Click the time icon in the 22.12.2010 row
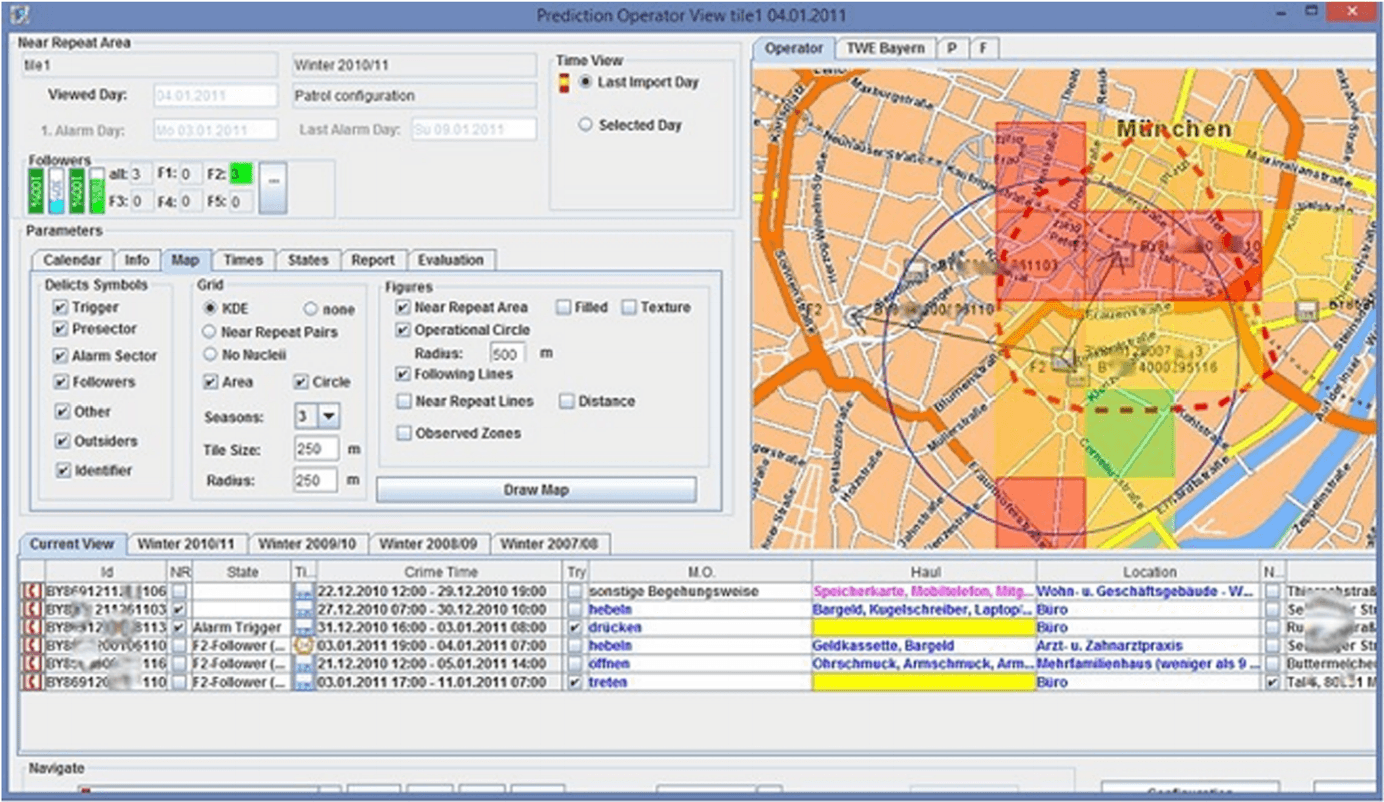Viewport: 1384px width, 802px height. tap(303, 592)
